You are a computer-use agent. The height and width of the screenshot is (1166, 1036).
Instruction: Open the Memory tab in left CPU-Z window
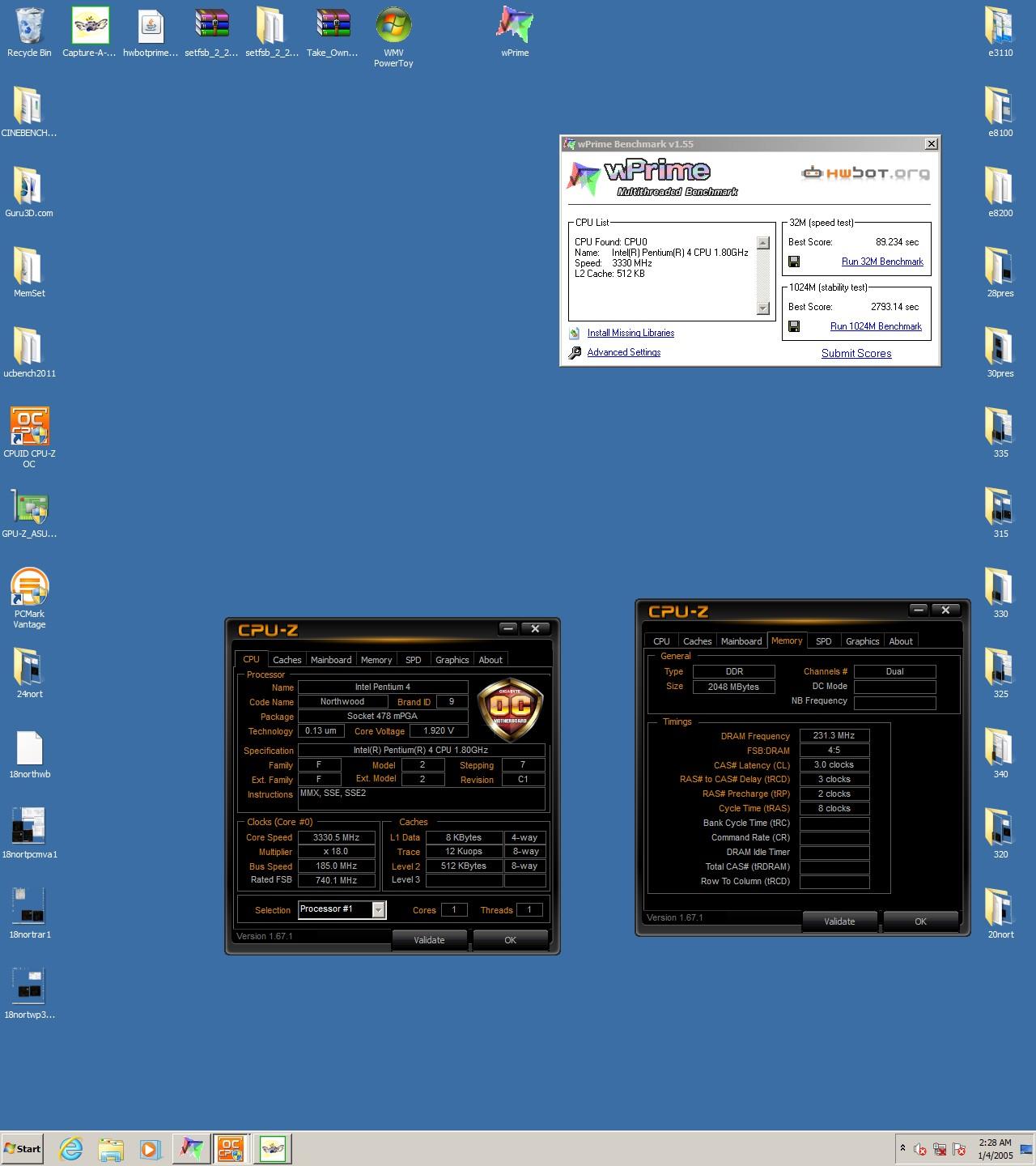(376, 660)
